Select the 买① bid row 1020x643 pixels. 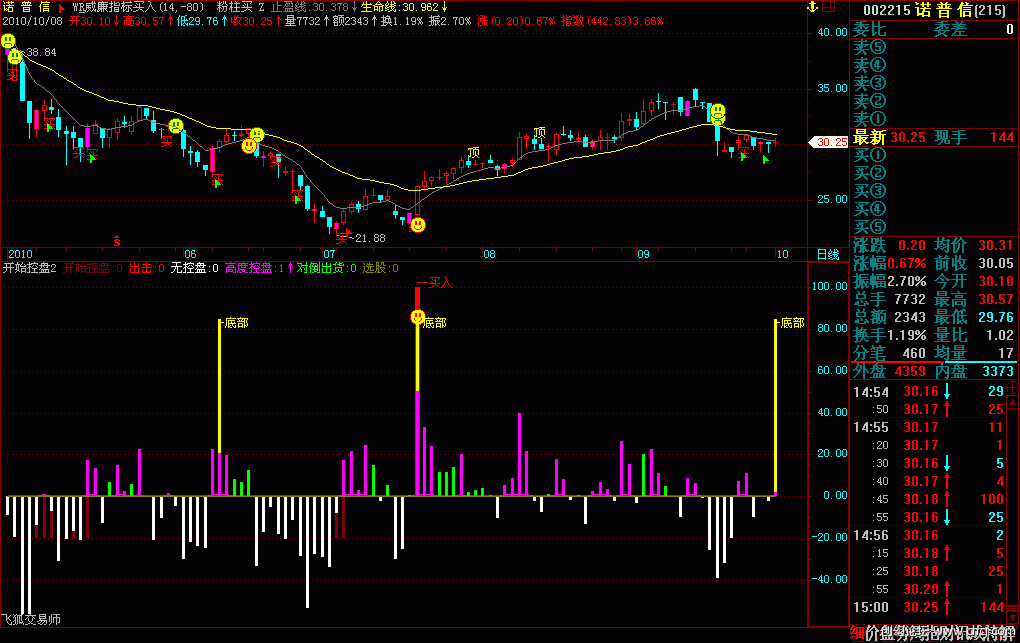(934, 155)
